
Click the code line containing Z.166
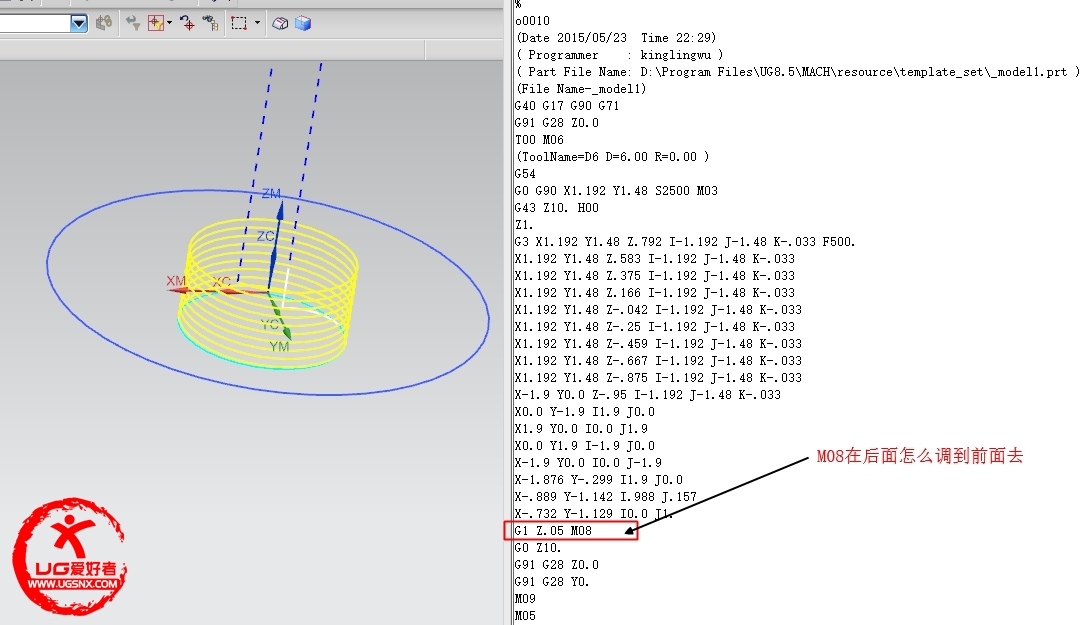tap(654, 293)
